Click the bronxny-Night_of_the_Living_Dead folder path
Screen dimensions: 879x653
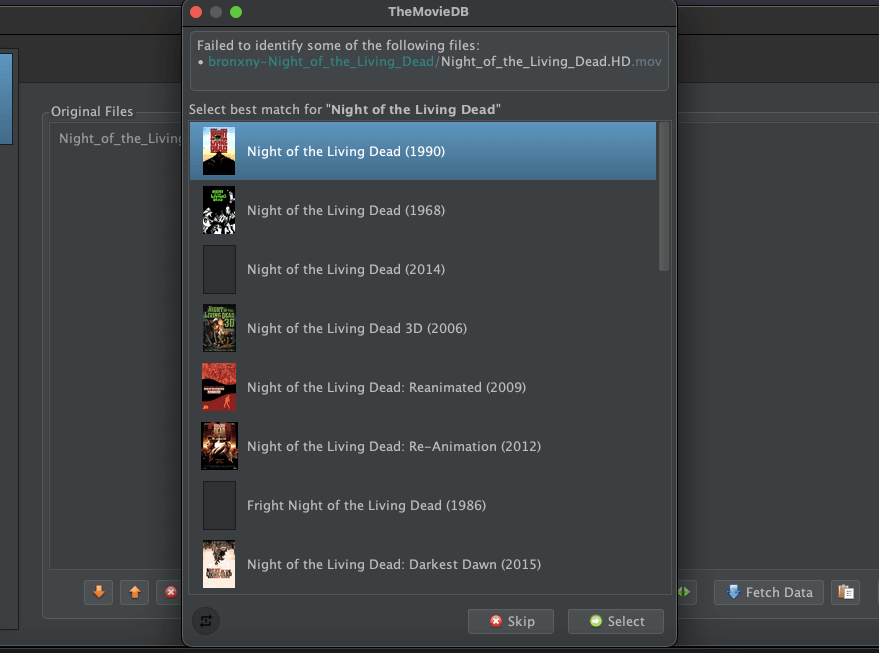point(321,62)
